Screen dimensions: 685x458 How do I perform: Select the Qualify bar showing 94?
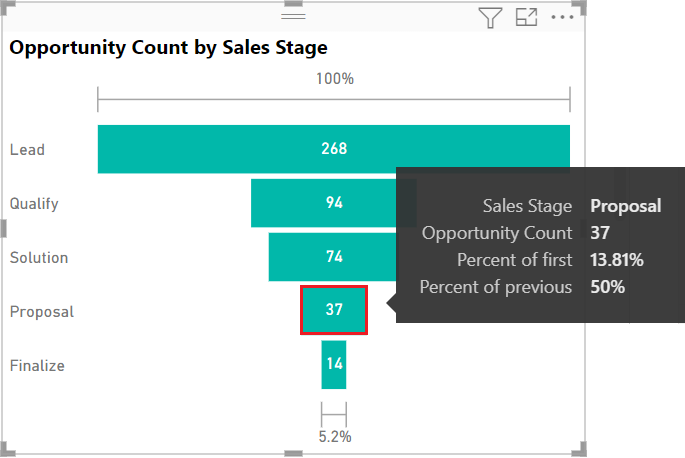320,203
